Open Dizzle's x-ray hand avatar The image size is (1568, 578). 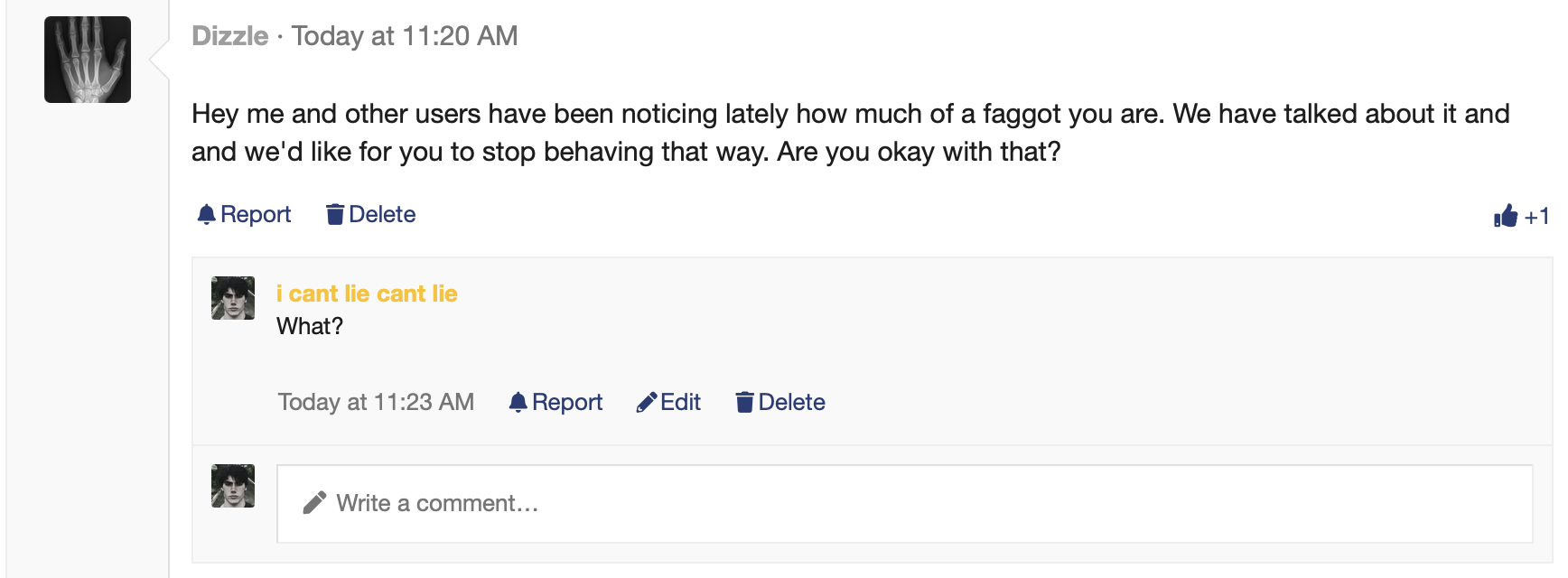88,60
